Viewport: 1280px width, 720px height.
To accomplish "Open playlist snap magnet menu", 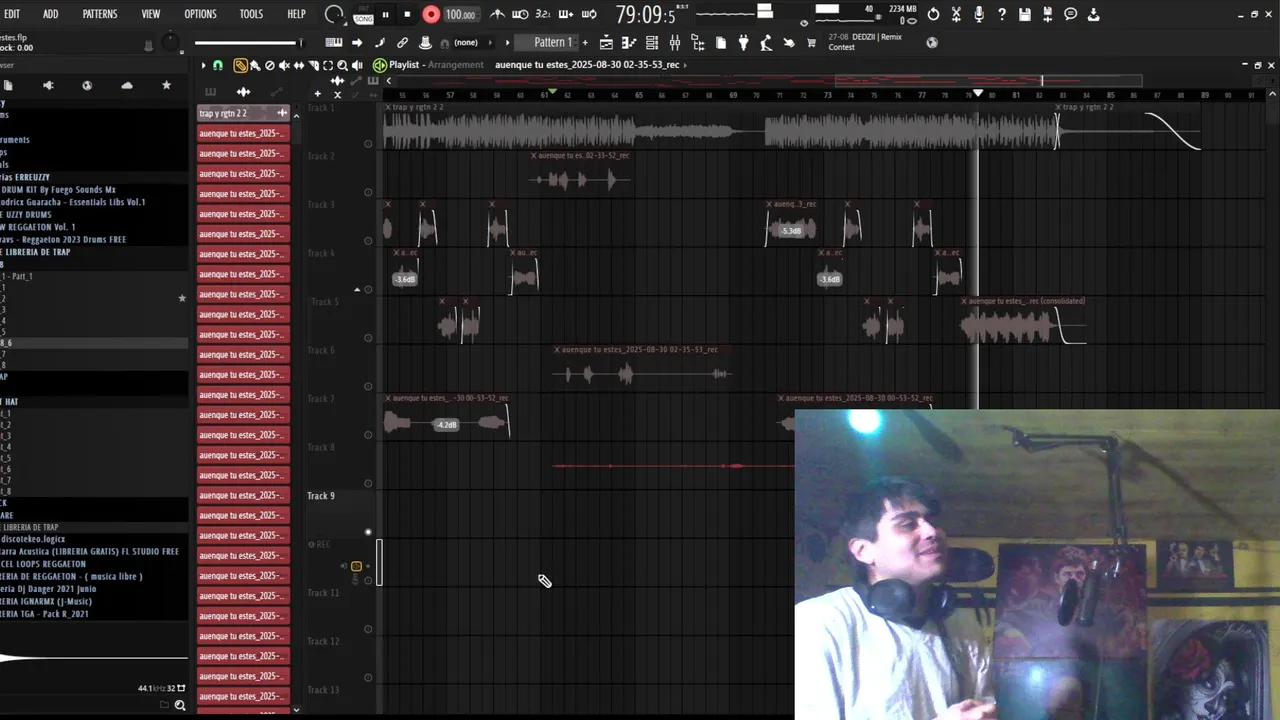I will pos(218,65).
